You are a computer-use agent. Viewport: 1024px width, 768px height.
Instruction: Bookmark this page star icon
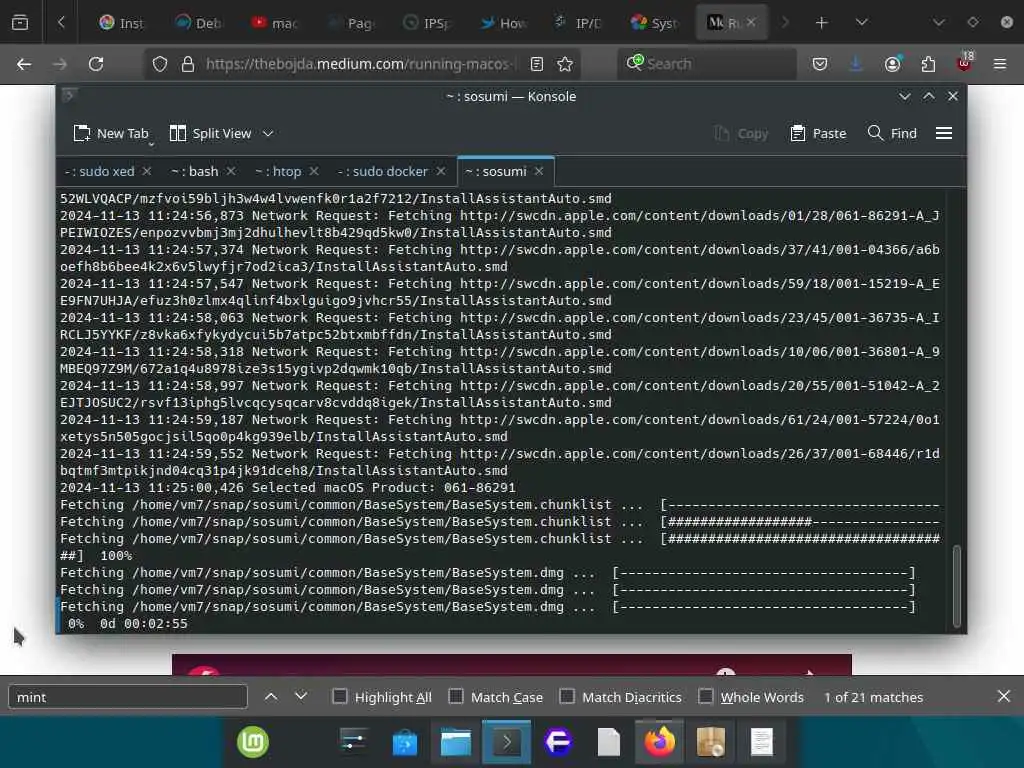click(x=565, y=64)
